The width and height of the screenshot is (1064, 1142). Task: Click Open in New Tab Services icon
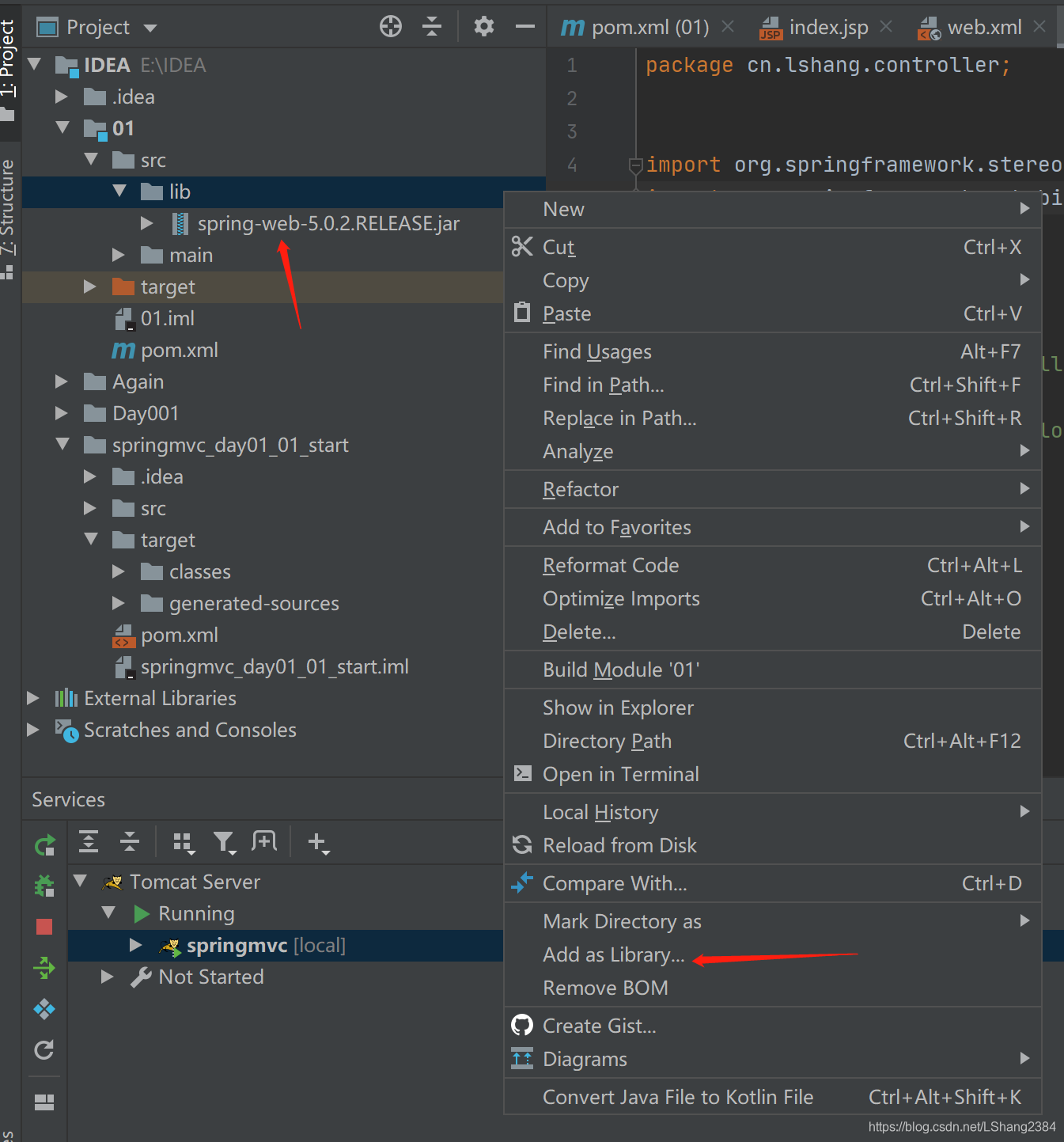click(264, 841)
